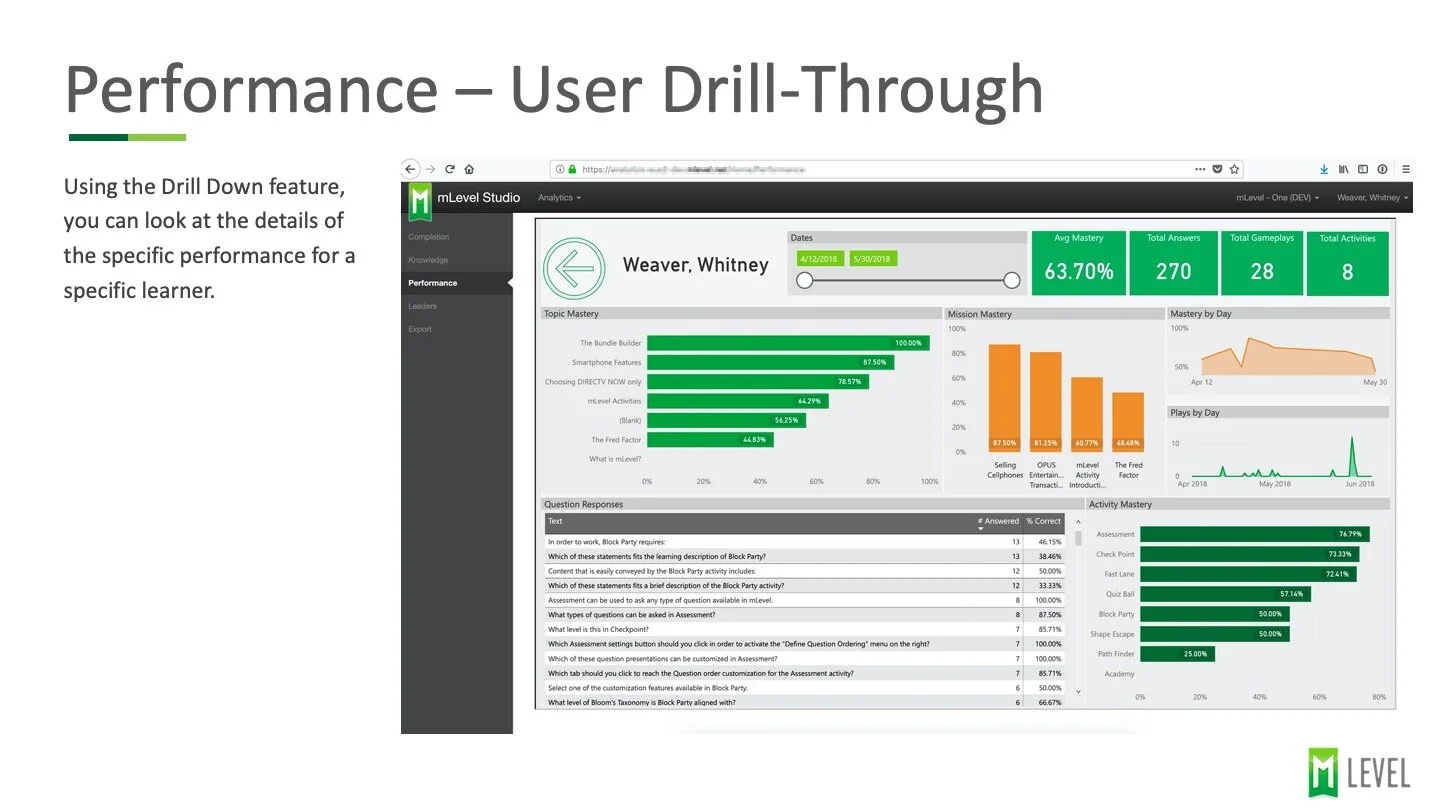Click the Path Finder 25.00% activity bar
Image resolution: width=1440 pixels, height=810 pixels.
click(1177, 654)
